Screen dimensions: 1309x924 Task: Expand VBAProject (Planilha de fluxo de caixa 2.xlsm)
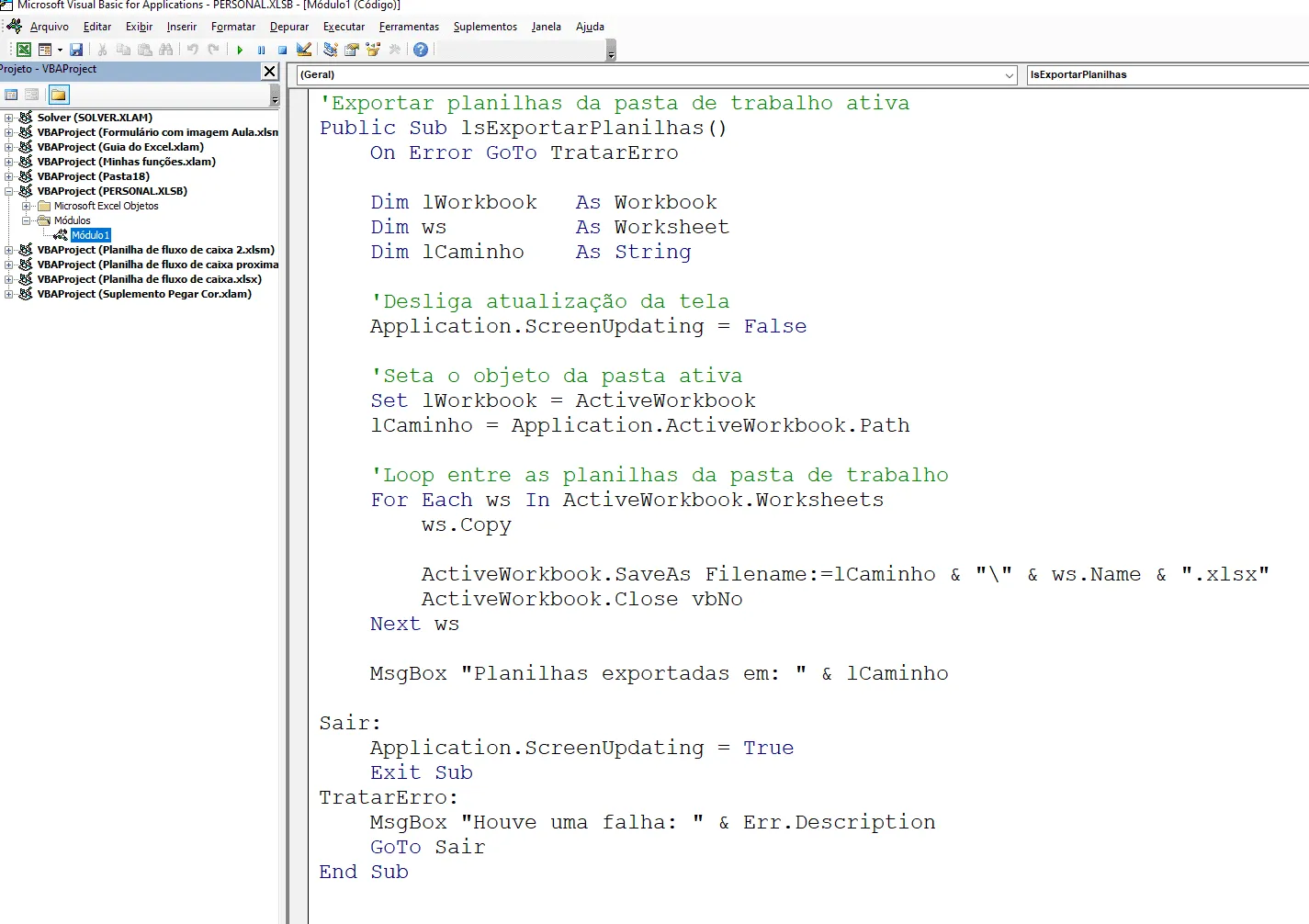pos(9,250)
